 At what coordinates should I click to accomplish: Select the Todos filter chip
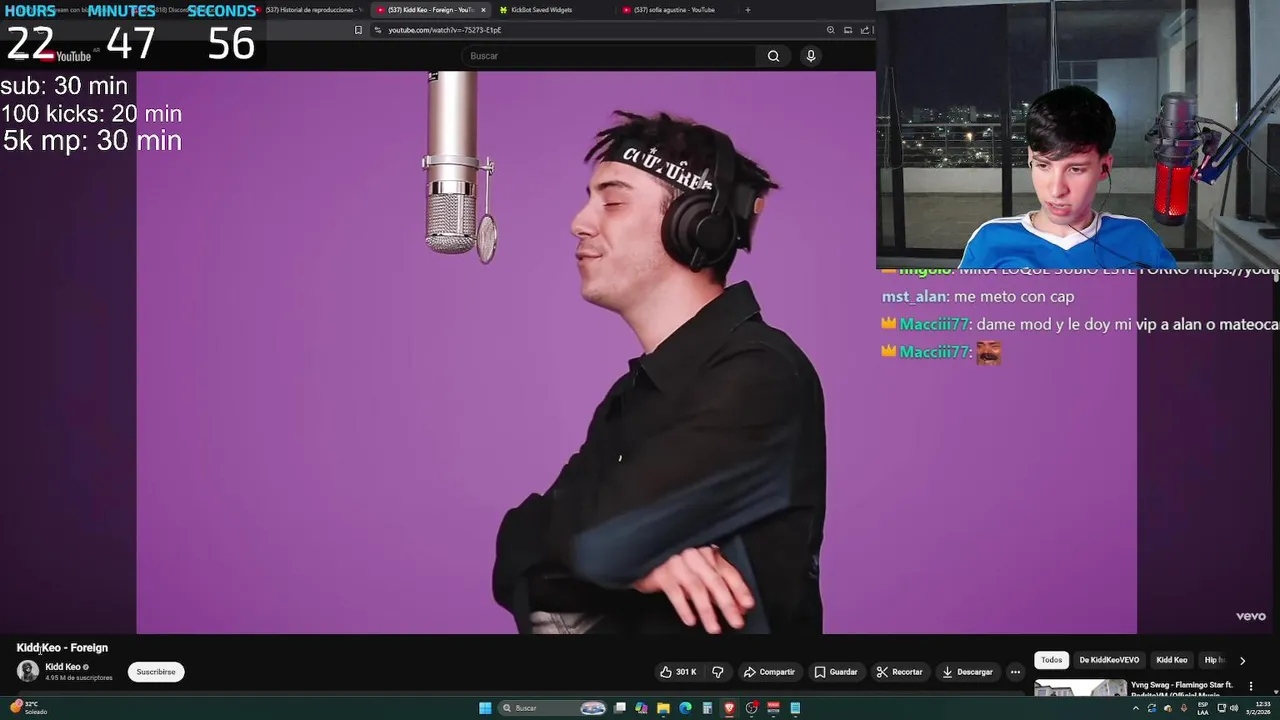coord(1051,660)
